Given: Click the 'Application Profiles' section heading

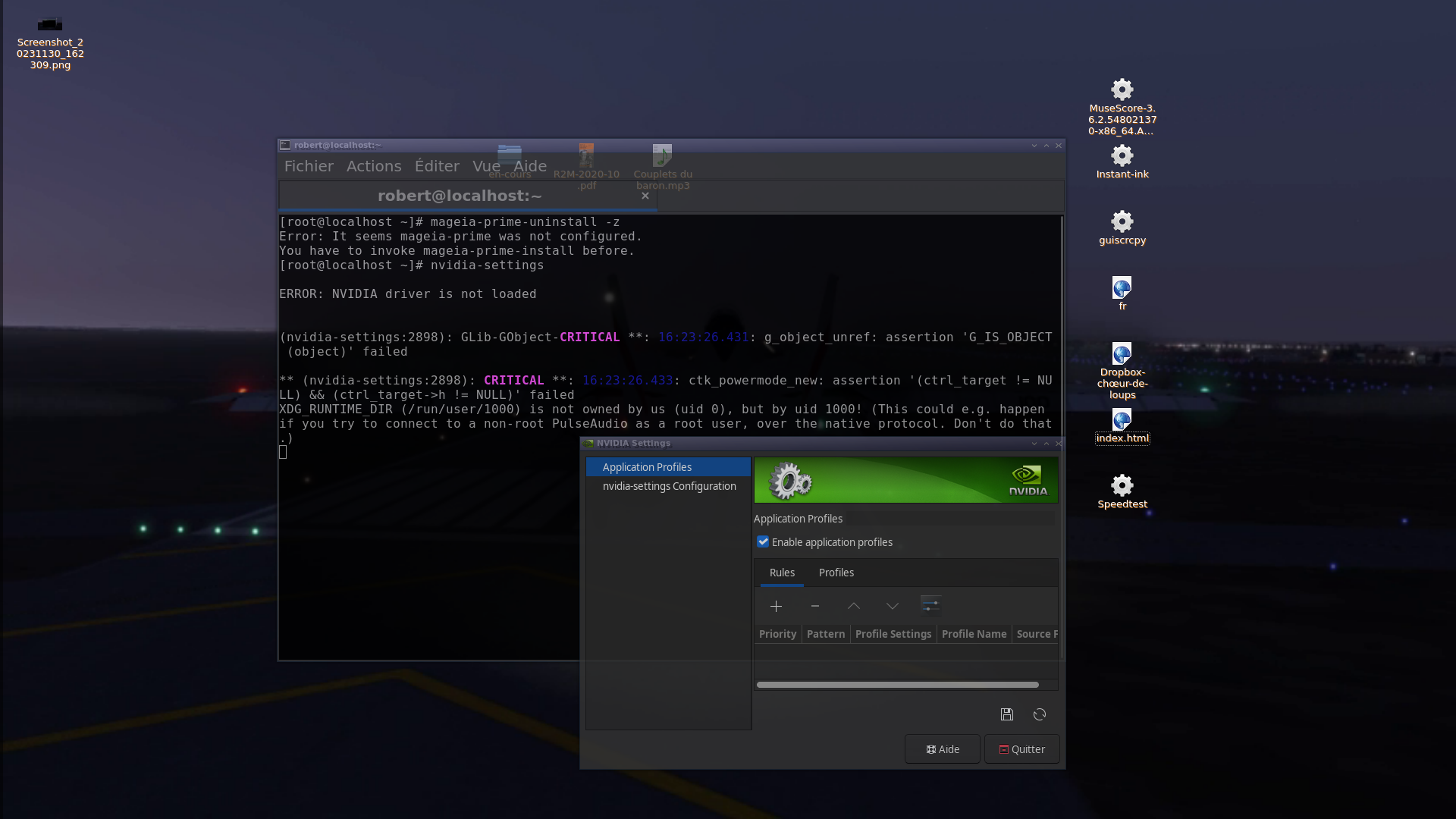Looking at the screenshot, I should click(798, 519).
